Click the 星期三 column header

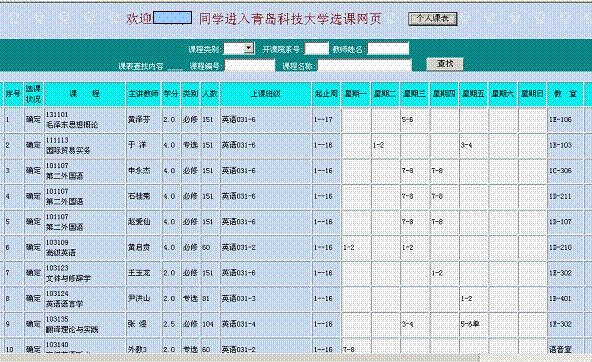coord(415,94)
